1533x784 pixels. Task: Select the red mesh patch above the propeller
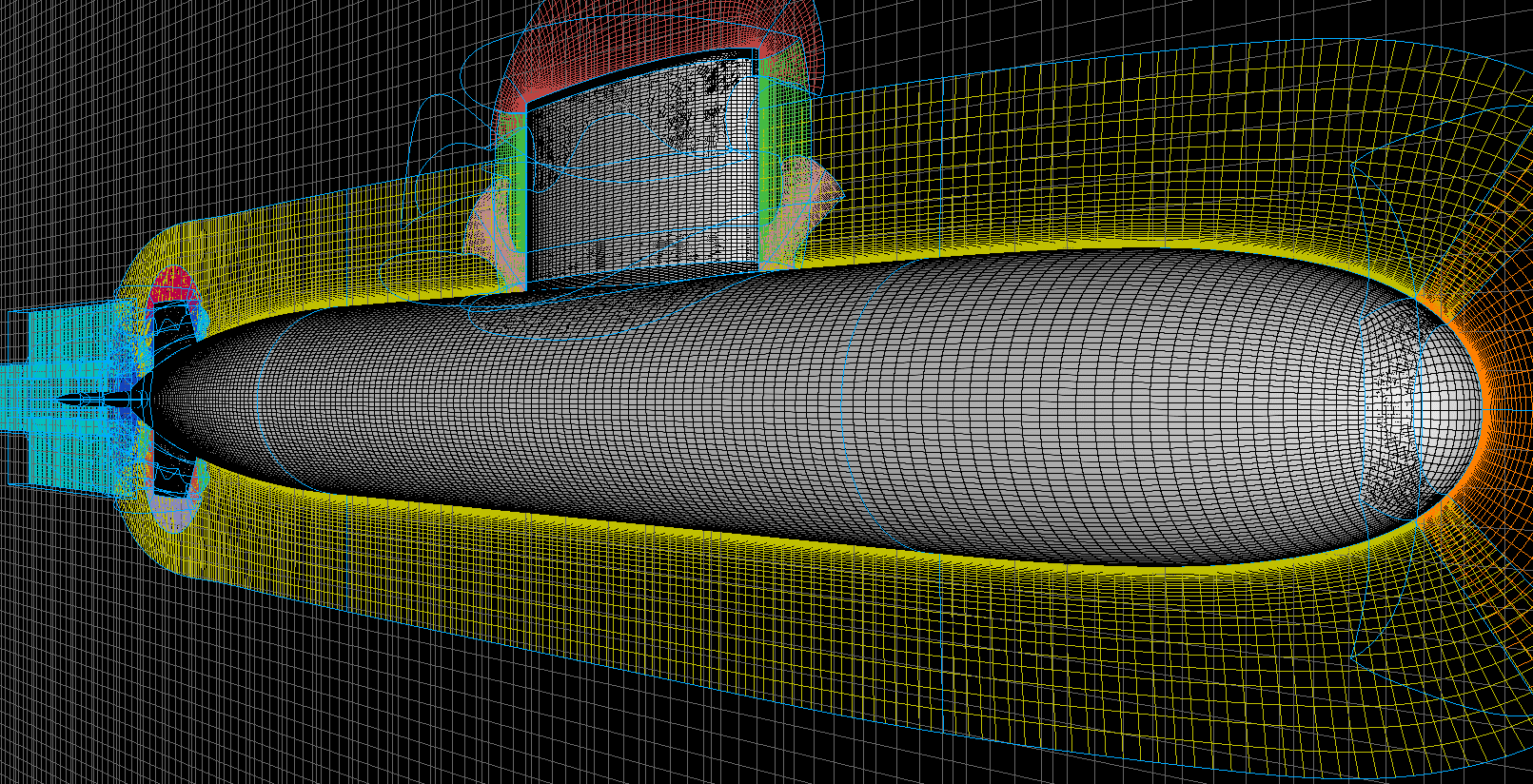(172, 283)
